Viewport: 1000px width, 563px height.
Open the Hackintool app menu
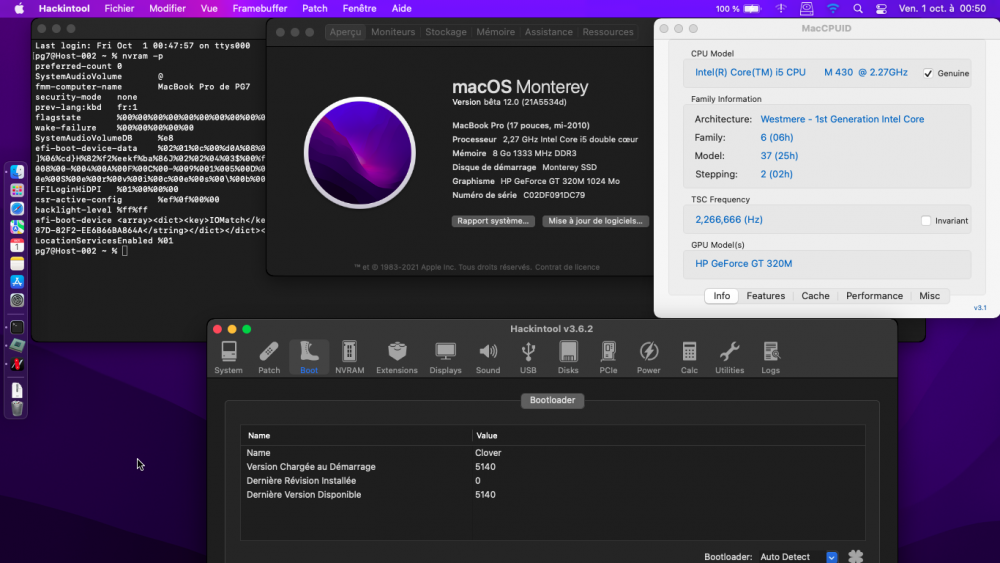64,8
